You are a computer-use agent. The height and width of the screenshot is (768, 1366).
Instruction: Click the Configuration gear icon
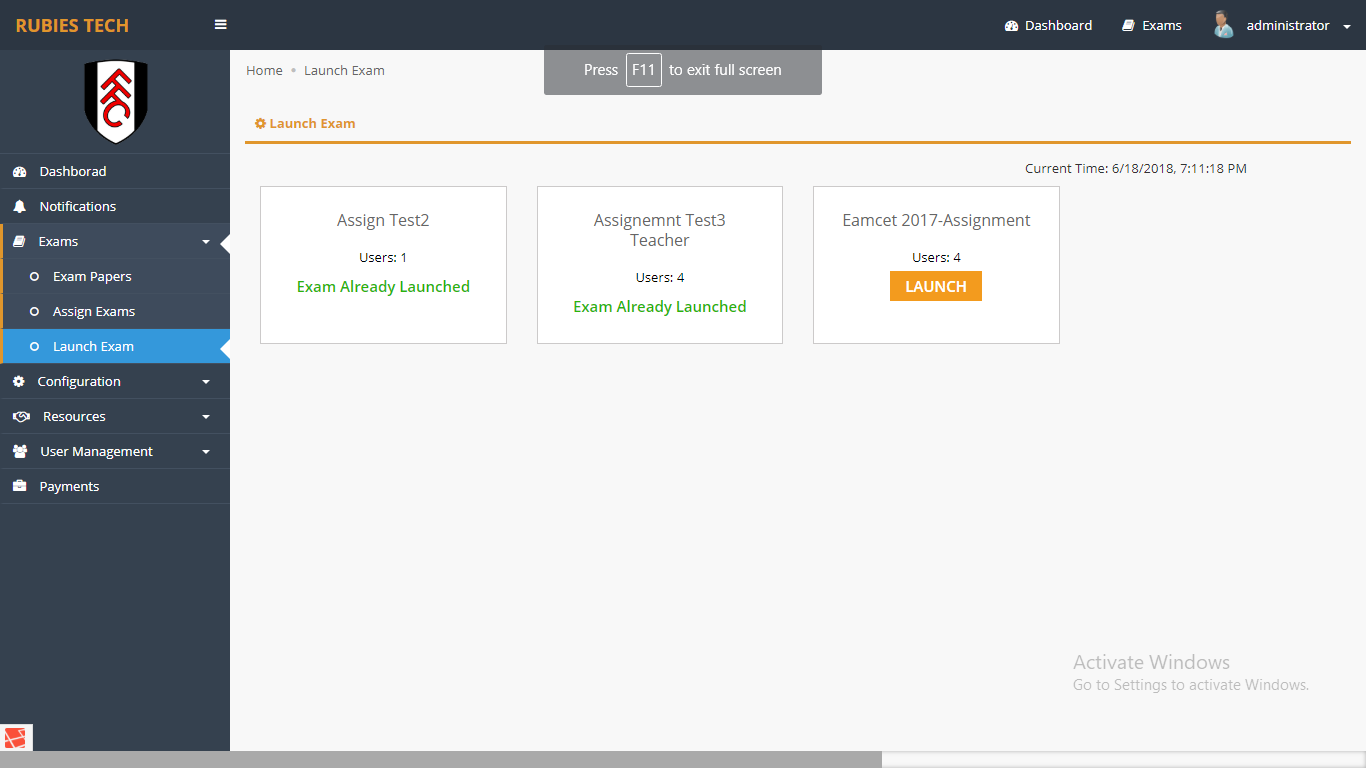click(19, 382)
